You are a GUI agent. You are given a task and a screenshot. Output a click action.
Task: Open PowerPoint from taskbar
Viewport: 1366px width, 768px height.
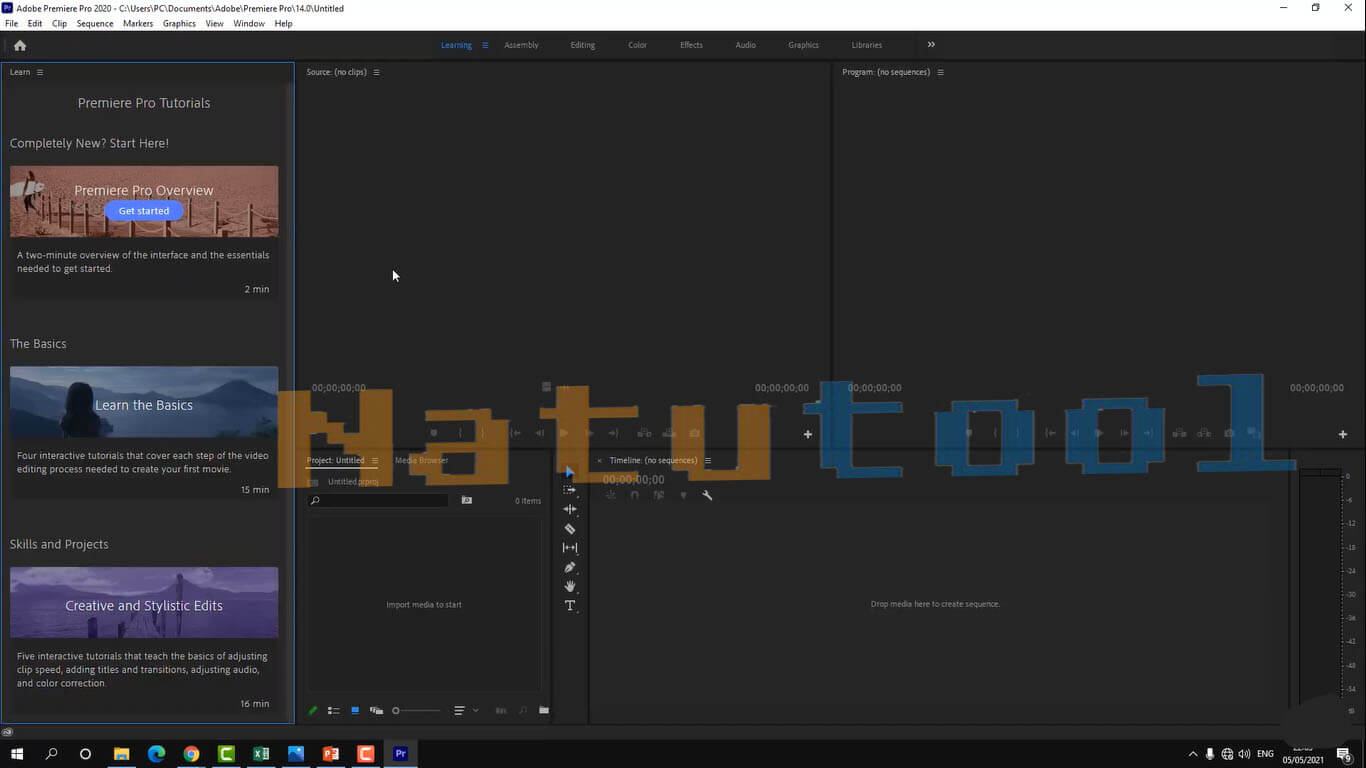(x=331, y=754)
